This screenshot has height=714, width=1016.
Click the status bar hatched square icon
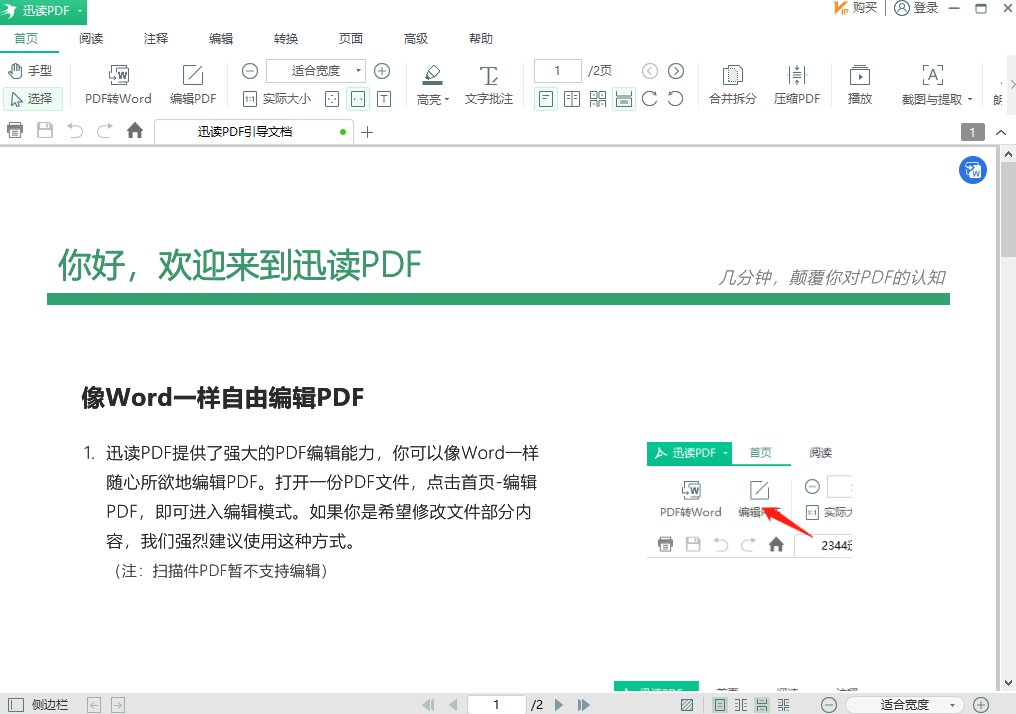tap(687, 704)
